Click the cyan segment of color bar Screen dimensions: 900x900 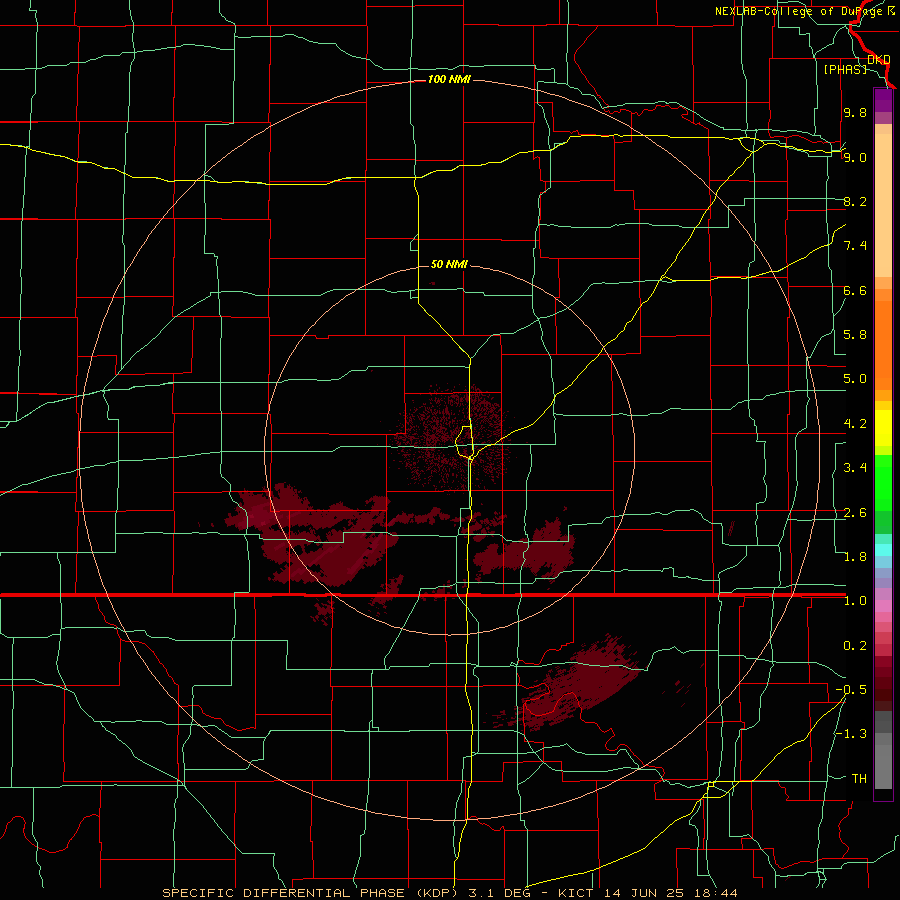coord(883,549)
